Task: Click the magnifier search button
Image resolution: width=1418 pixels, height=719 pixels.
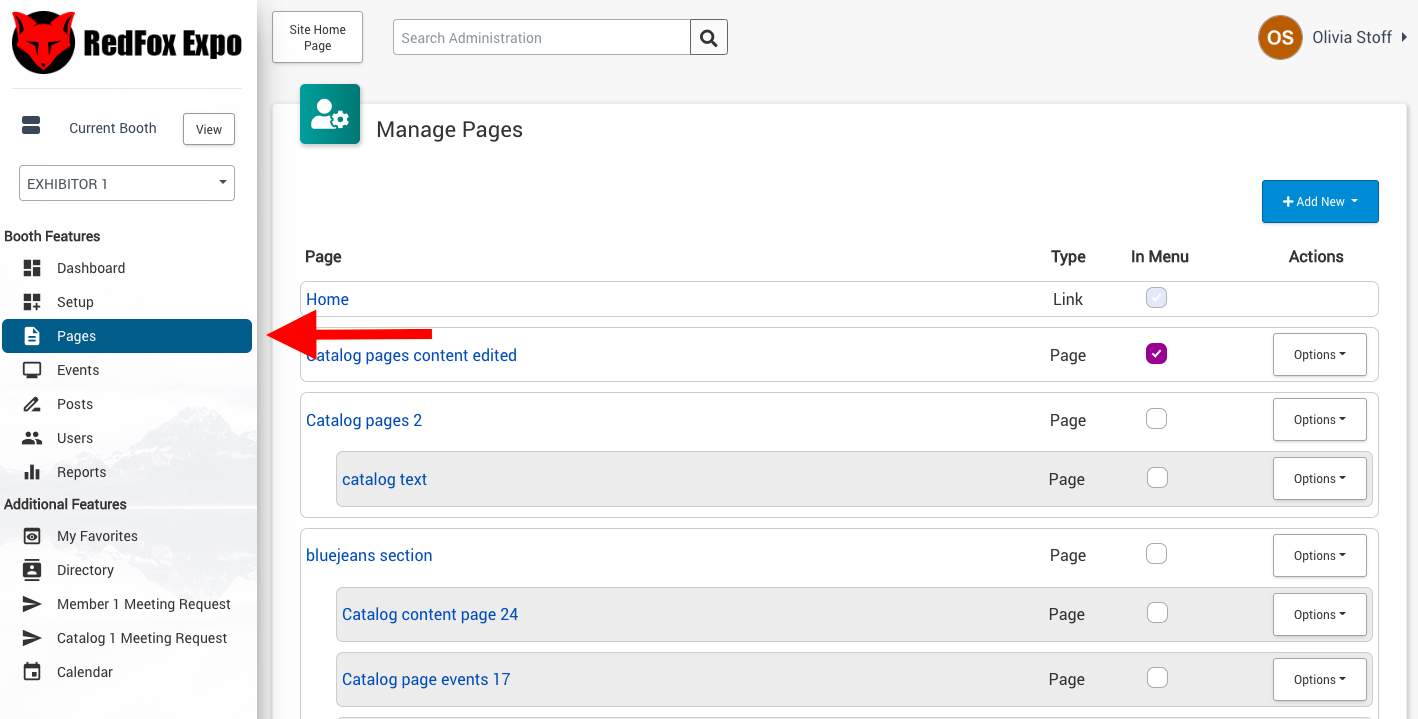Action: [709, 38]
